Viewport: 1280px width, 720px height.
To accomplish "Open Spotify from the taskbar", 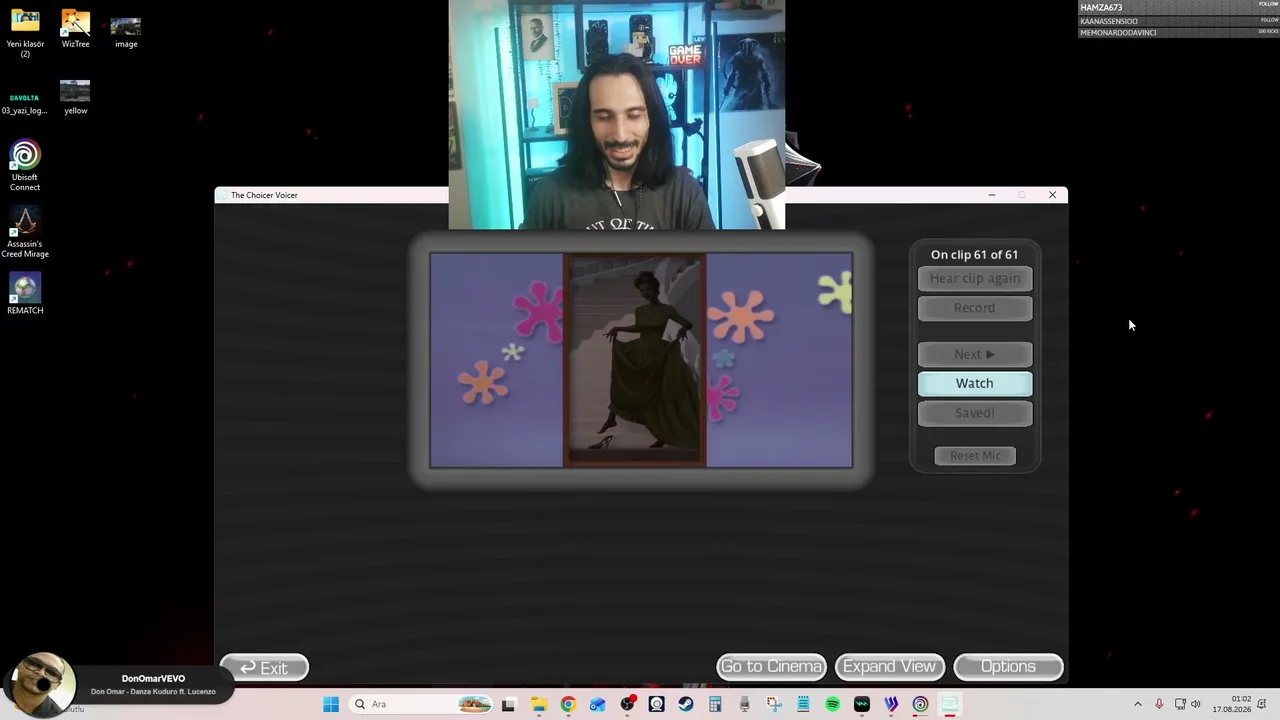I will (x=832, y=704).
